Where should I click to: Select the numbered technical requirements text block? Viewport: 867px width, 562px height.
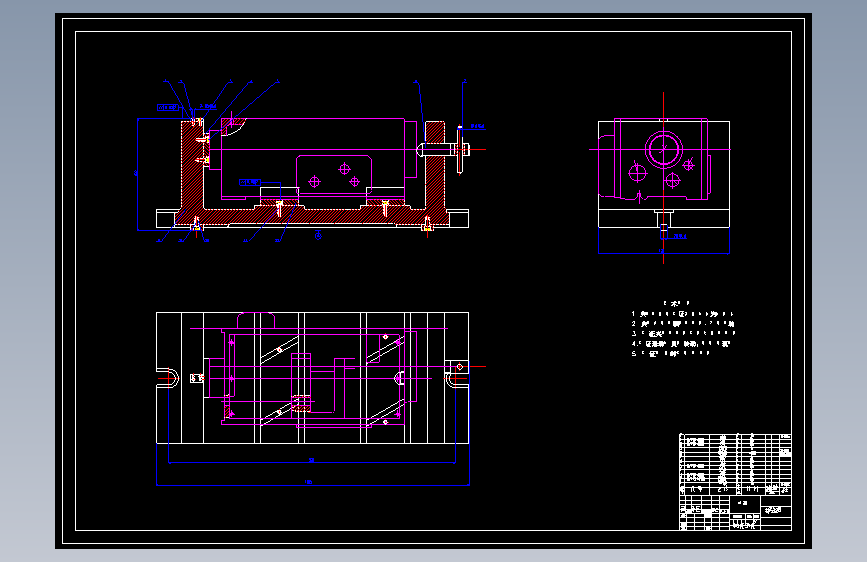click(x=683, y=329)
